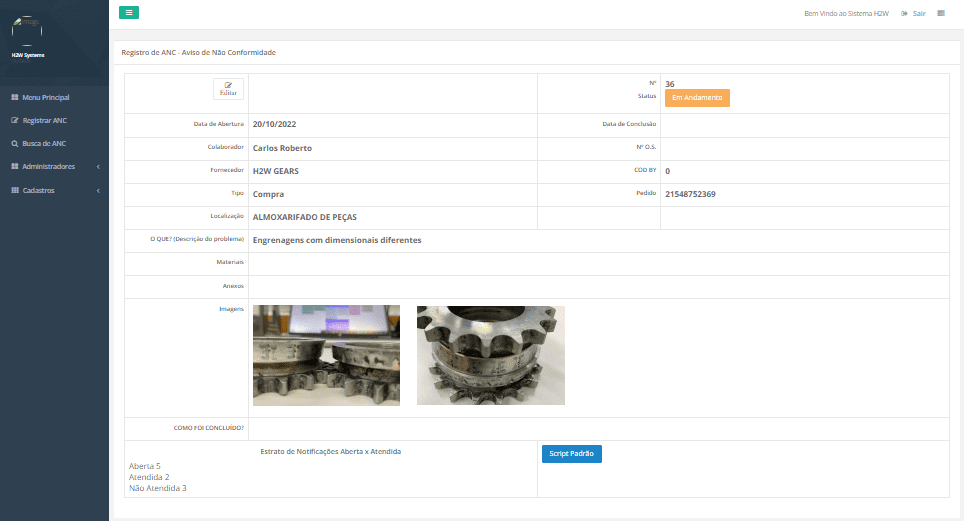Select type value Compra
Viewport: 964px width, 521px height.
tap(268, 194)
